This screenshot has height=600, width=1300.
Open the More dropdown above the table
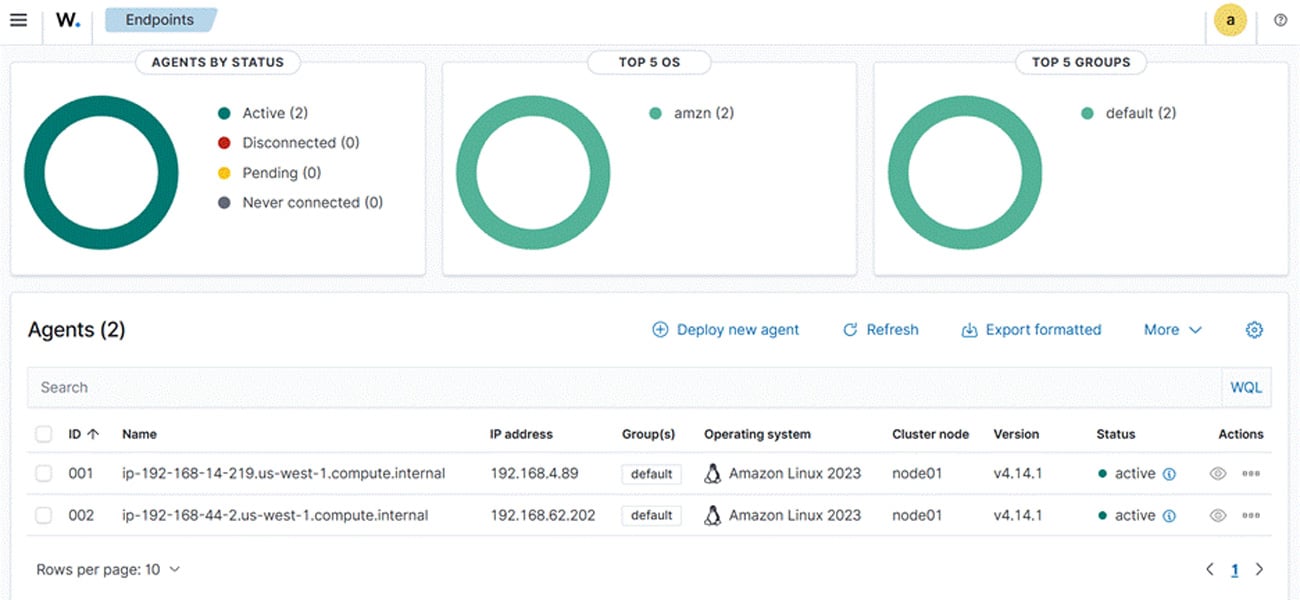click(x=1172, y=329)
